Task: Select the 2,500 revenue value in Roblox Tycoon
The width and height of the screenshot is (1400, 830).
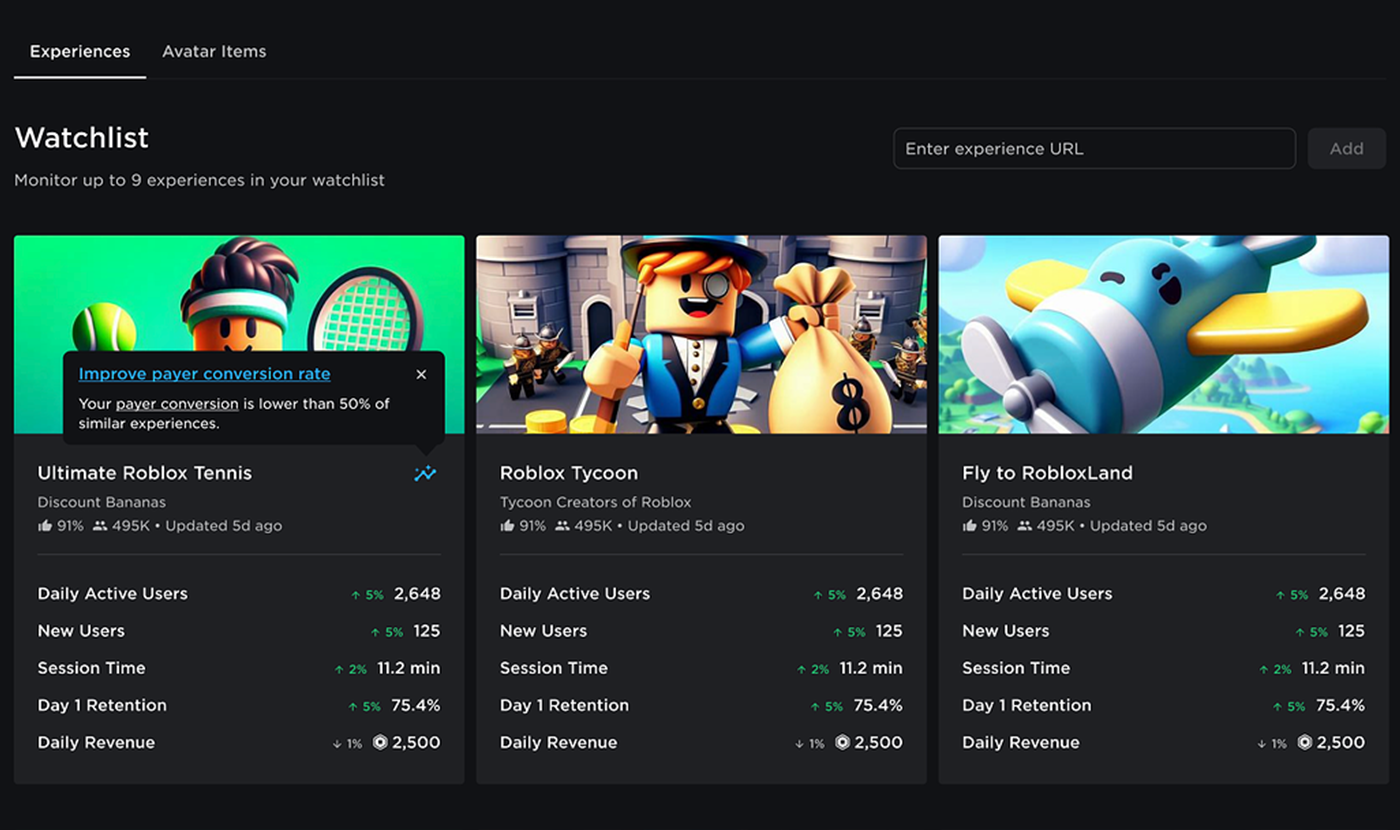Action: [x=879, y=742]
